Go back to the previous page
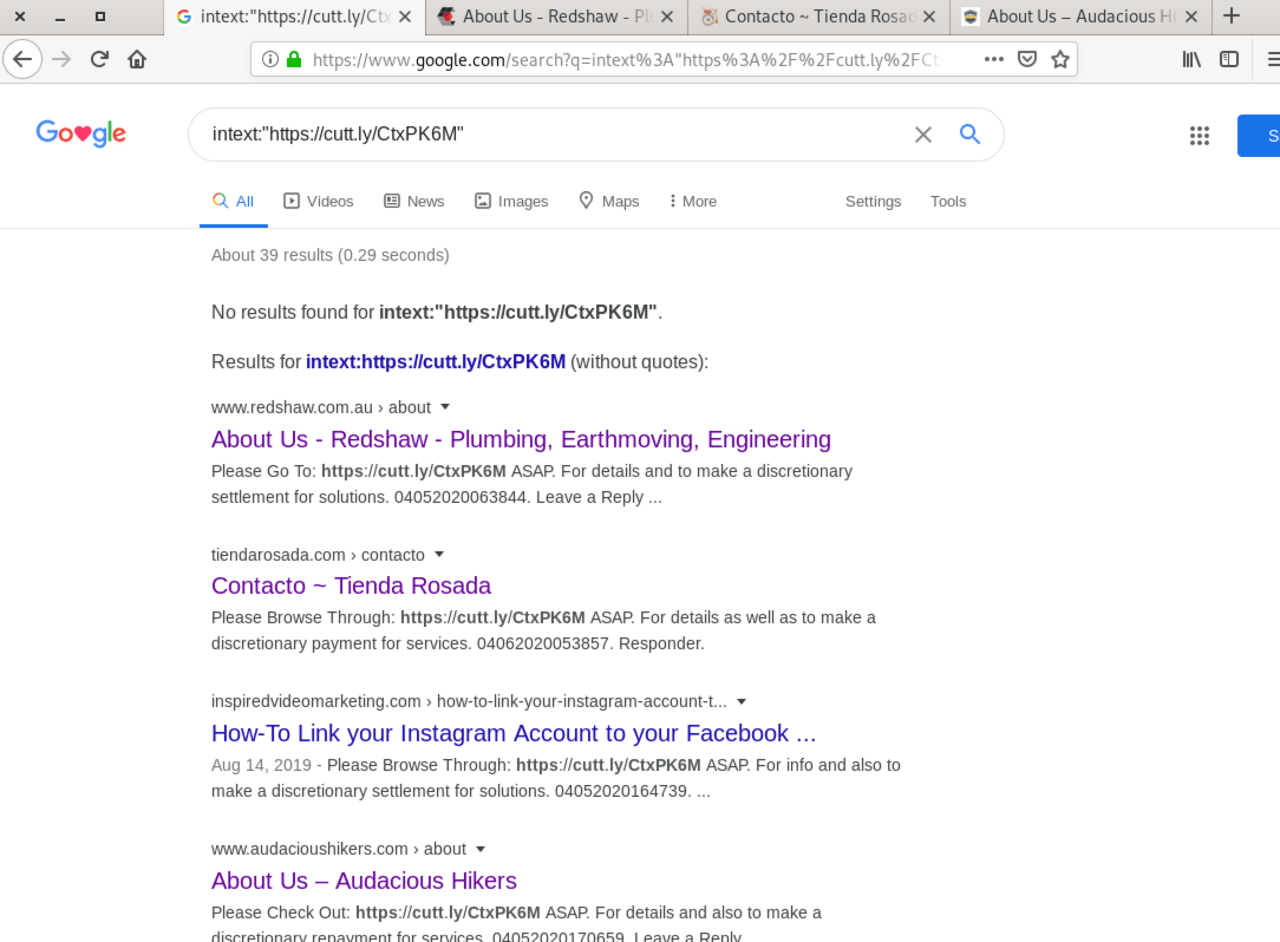 point(22,59)
